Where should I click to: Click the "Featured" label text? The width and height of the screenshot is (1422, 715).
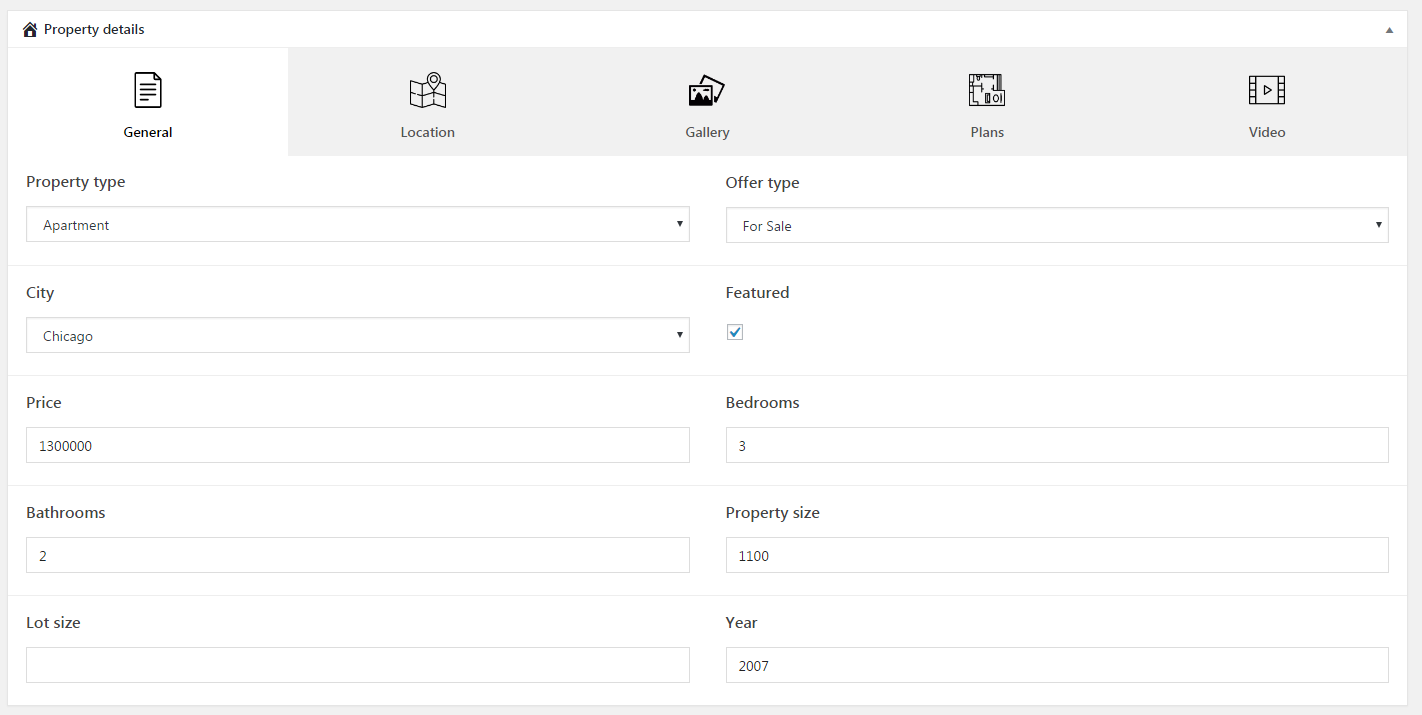point(758,293)
